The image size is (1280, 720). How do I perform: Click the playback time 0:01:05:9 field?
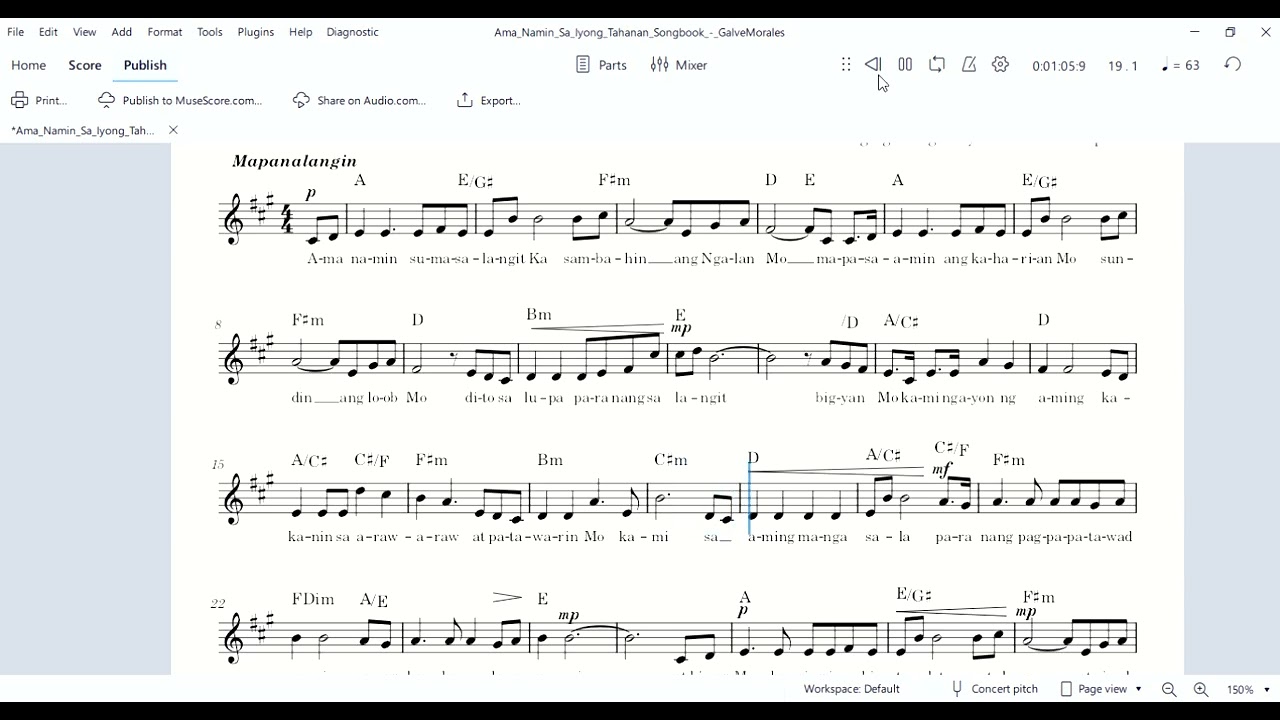point(1059,66)
